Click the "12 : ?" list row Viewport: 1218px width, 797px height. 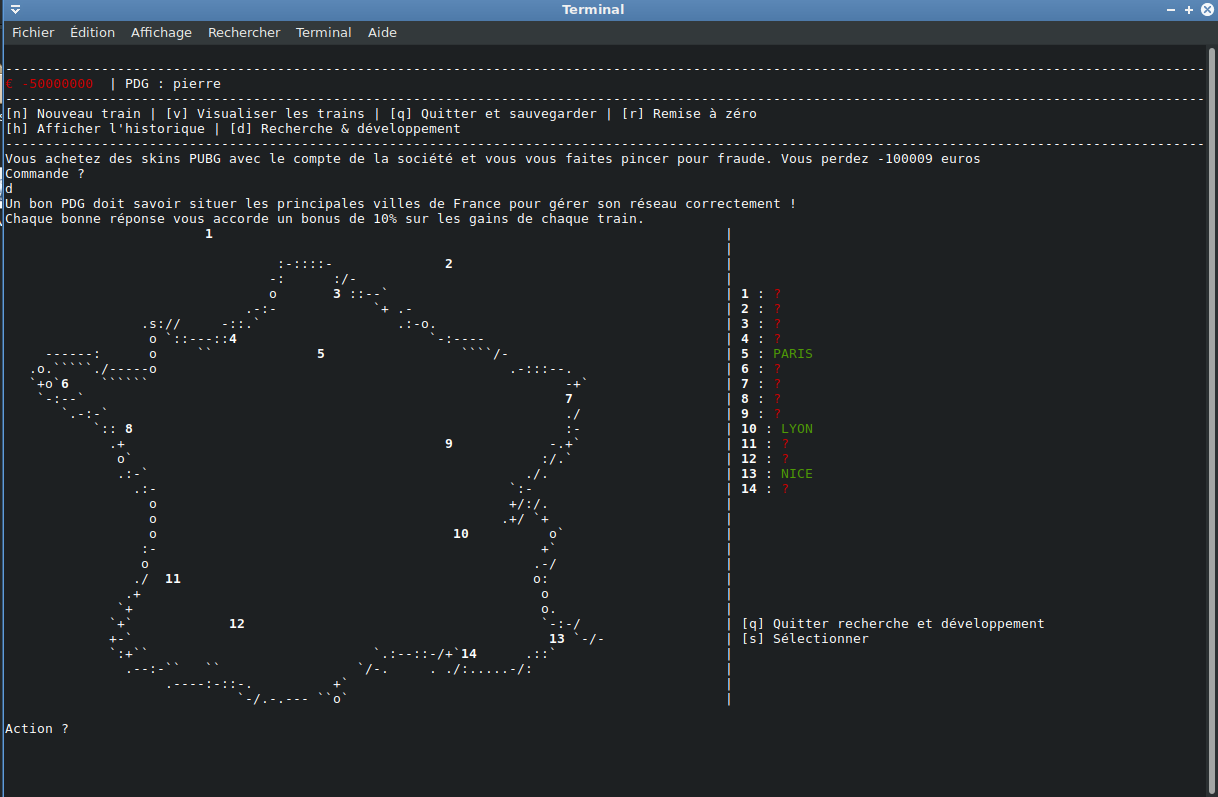click(765, 459)
